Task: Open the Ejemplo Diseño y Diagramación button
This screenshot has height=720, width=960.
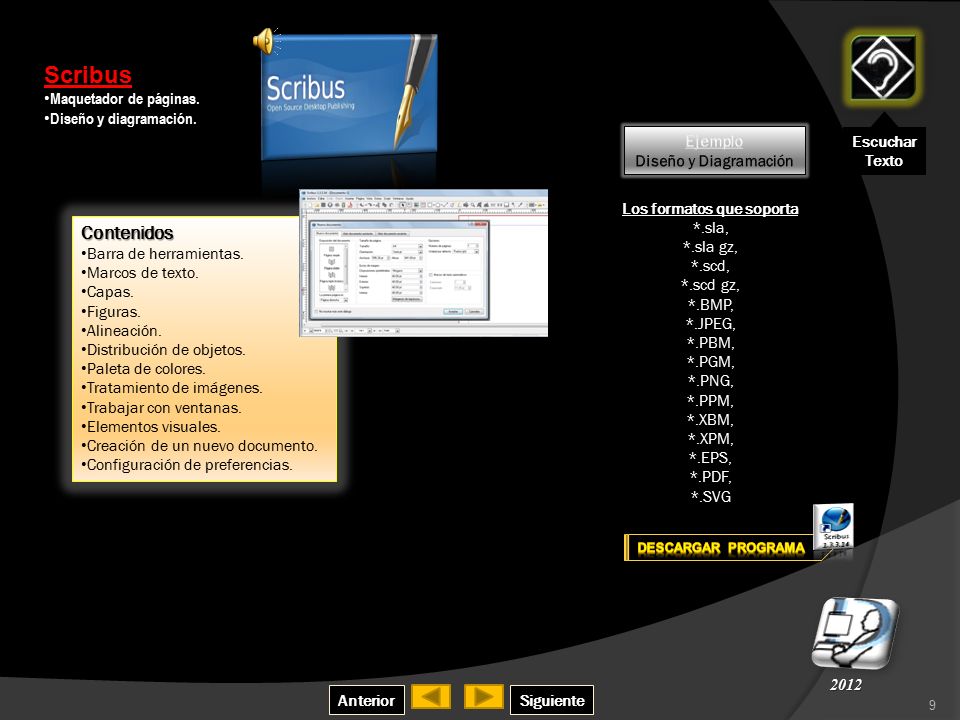Action: (x=714, y=151)
